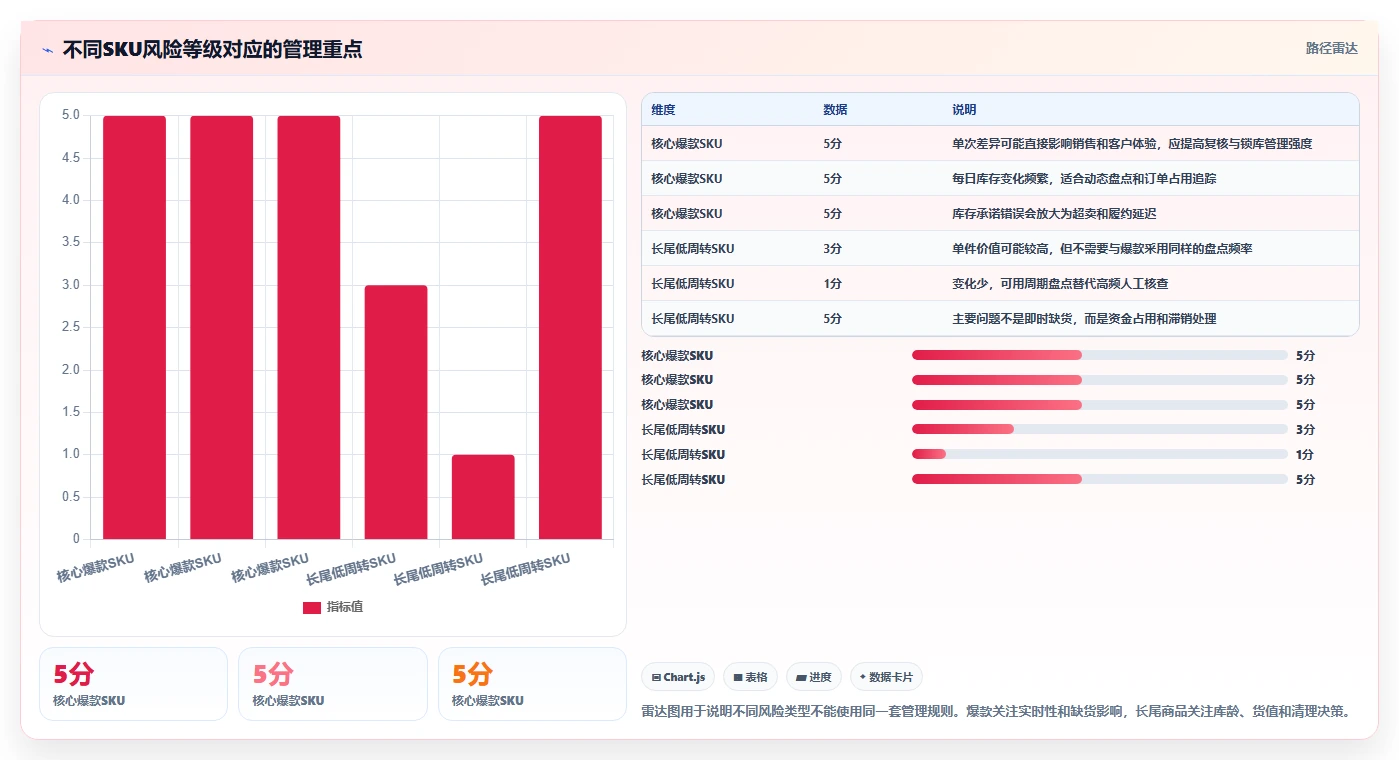Click the footer note beginning 雷达图用于说明
Screen dimensions: 1399x760
click(997, 712)
